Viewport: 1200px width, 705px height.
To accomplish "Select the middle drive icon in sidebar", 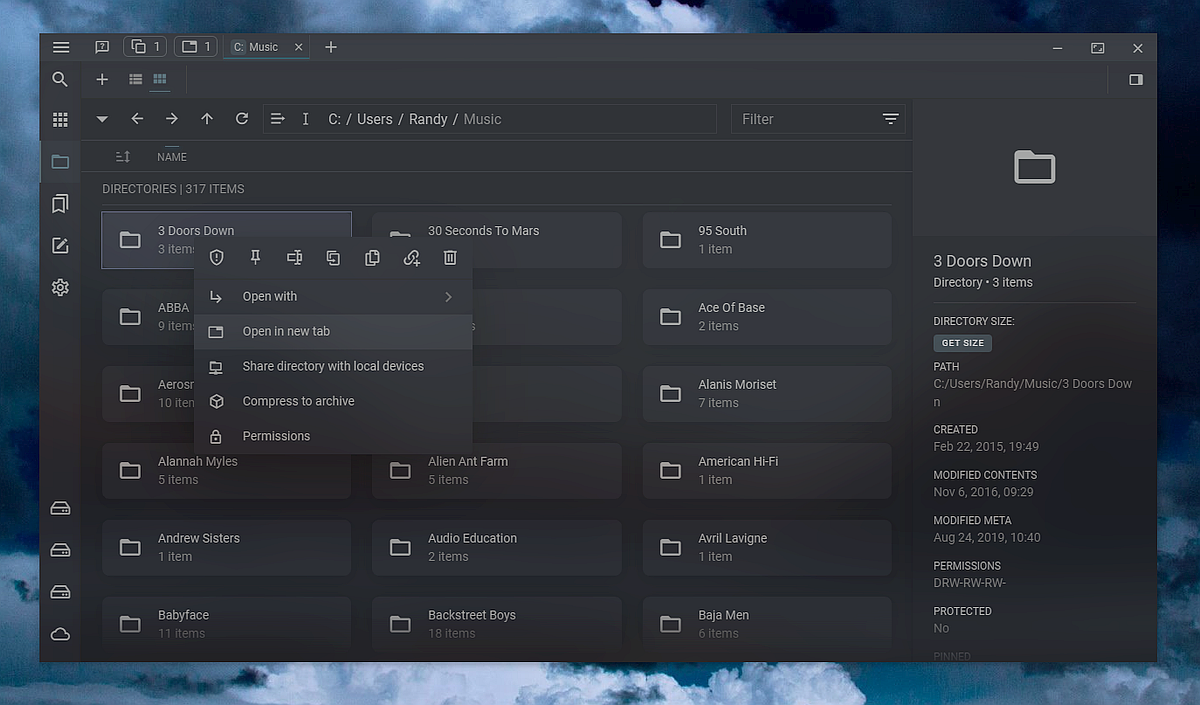I will 60,551.
